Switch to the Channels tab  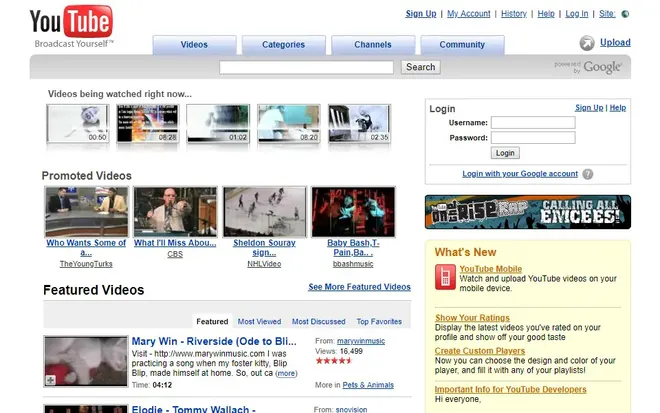(x=373, y=45)
